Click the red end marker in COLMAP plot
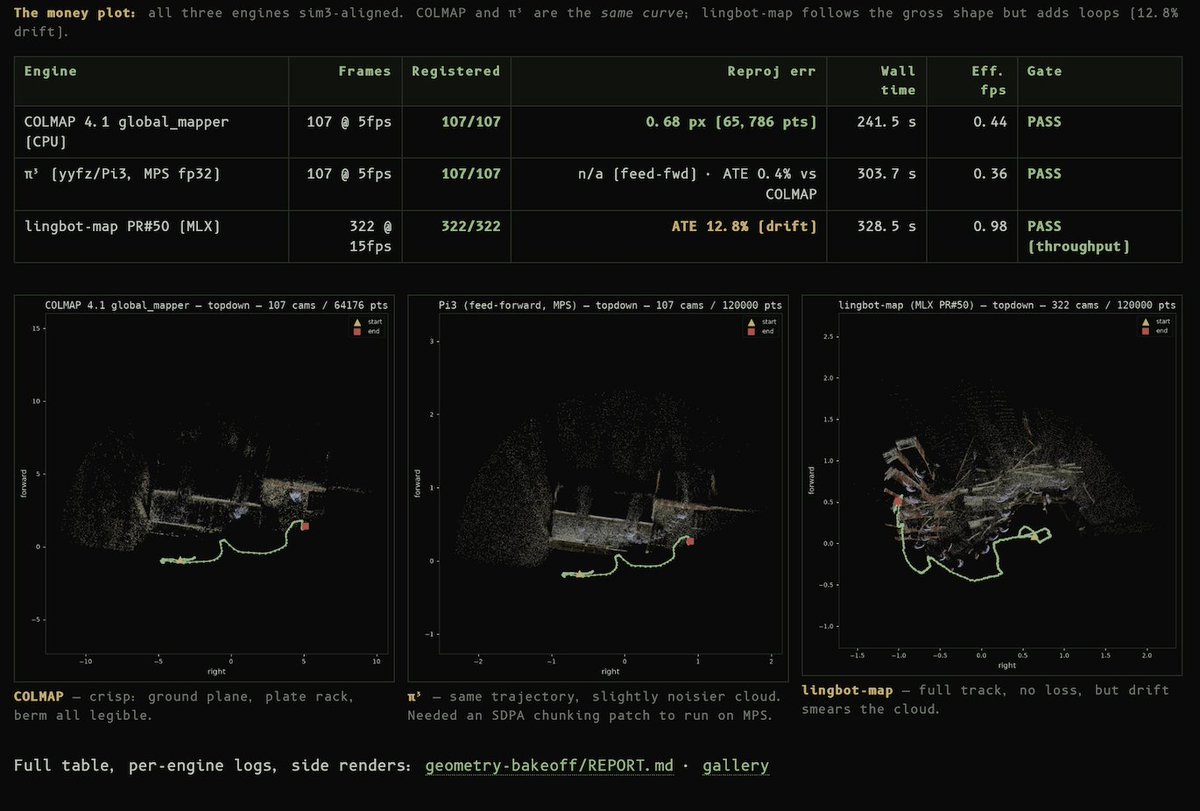 pos(305,526)
